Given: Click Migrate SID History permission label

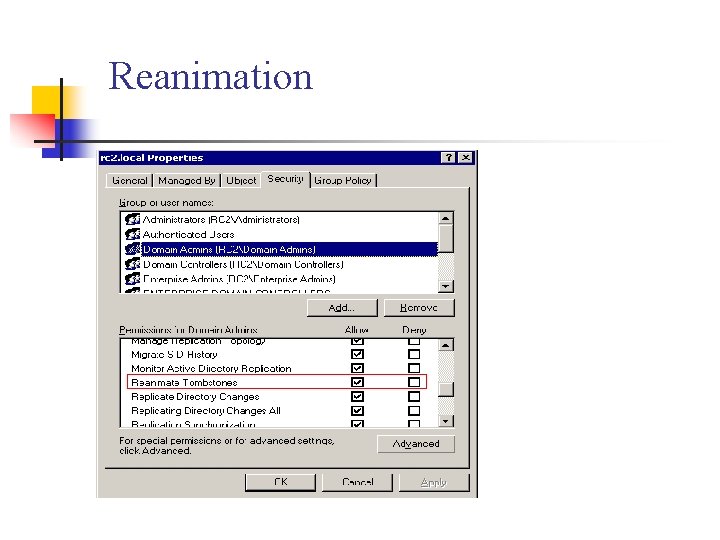Looking at the screenshot, I should click(x=174, y=354).
